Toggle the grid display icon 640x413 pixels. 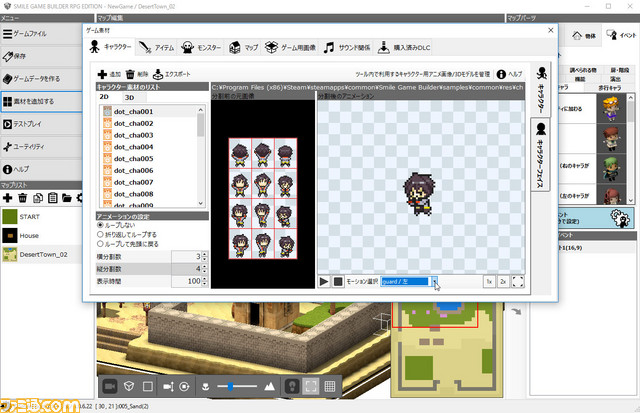(330, 386)
